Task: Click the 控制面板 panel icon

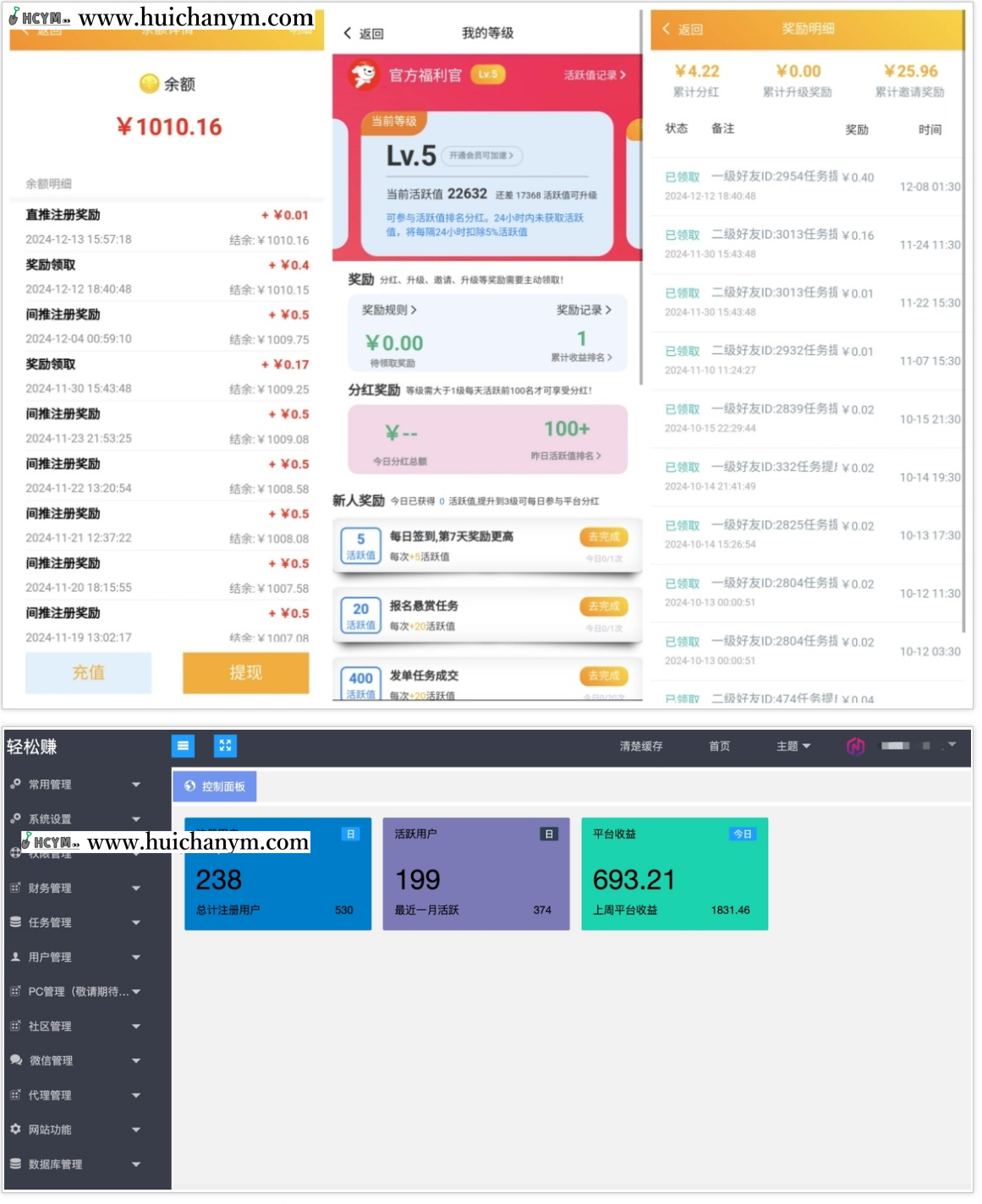Action: (189, 785)
